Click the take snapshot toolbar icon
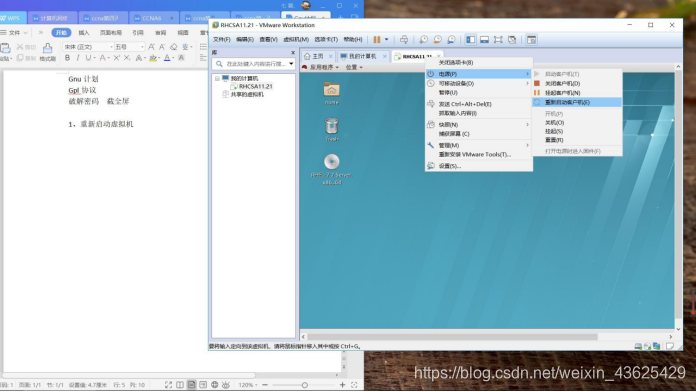 (423, 40)
